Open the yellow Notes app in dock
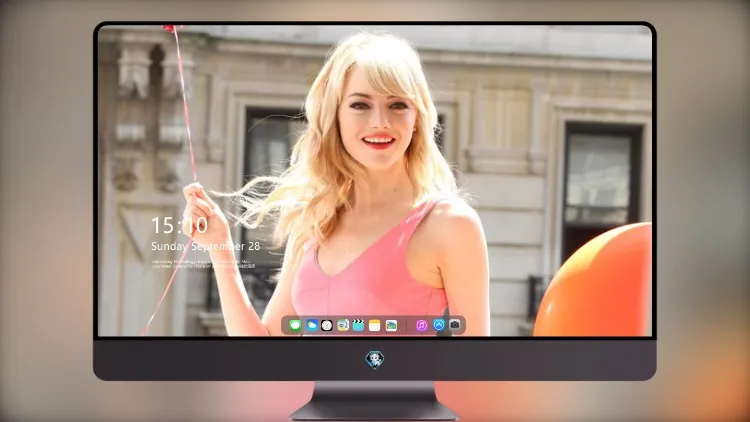Image resolution: width=750 pixels, height=422 pixels. [375, 326]
